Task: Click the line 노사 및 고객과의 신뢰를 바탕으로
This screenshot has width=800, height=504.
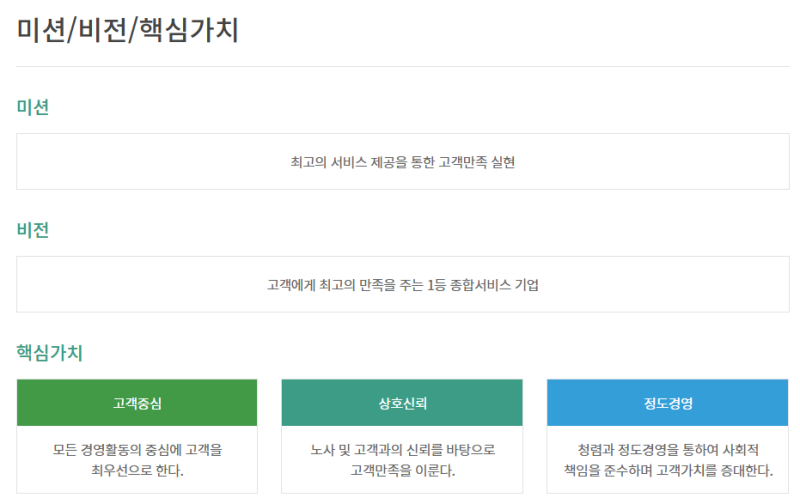Action: (x=402, y=450)
